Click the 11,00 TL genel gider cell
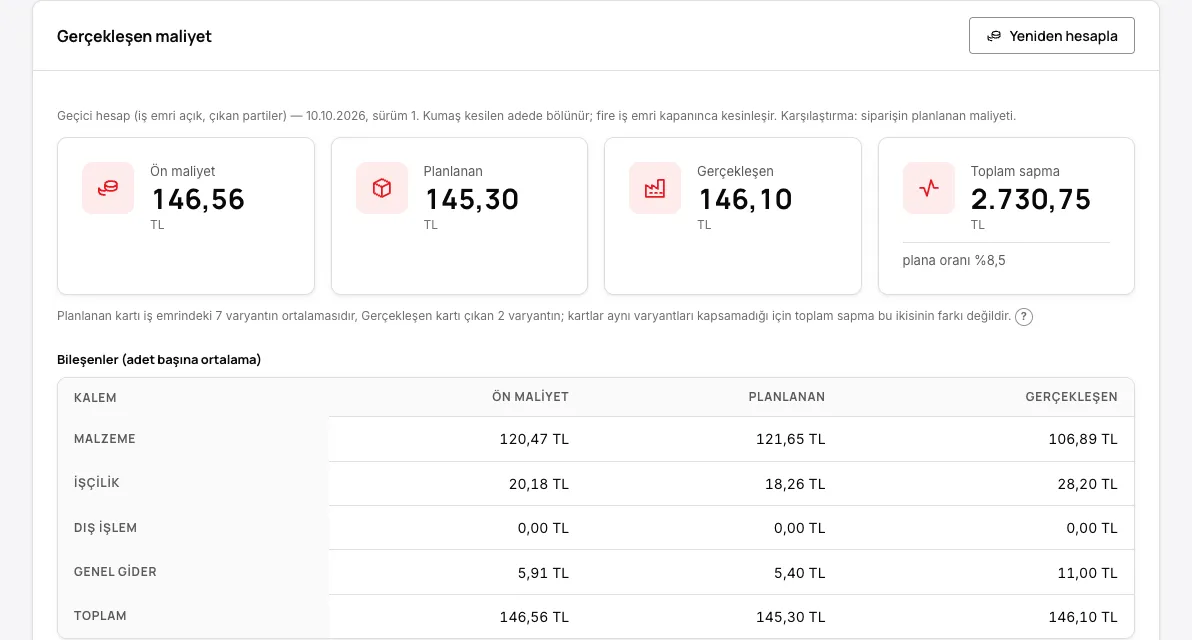1192x640 pixels. 1087,573
